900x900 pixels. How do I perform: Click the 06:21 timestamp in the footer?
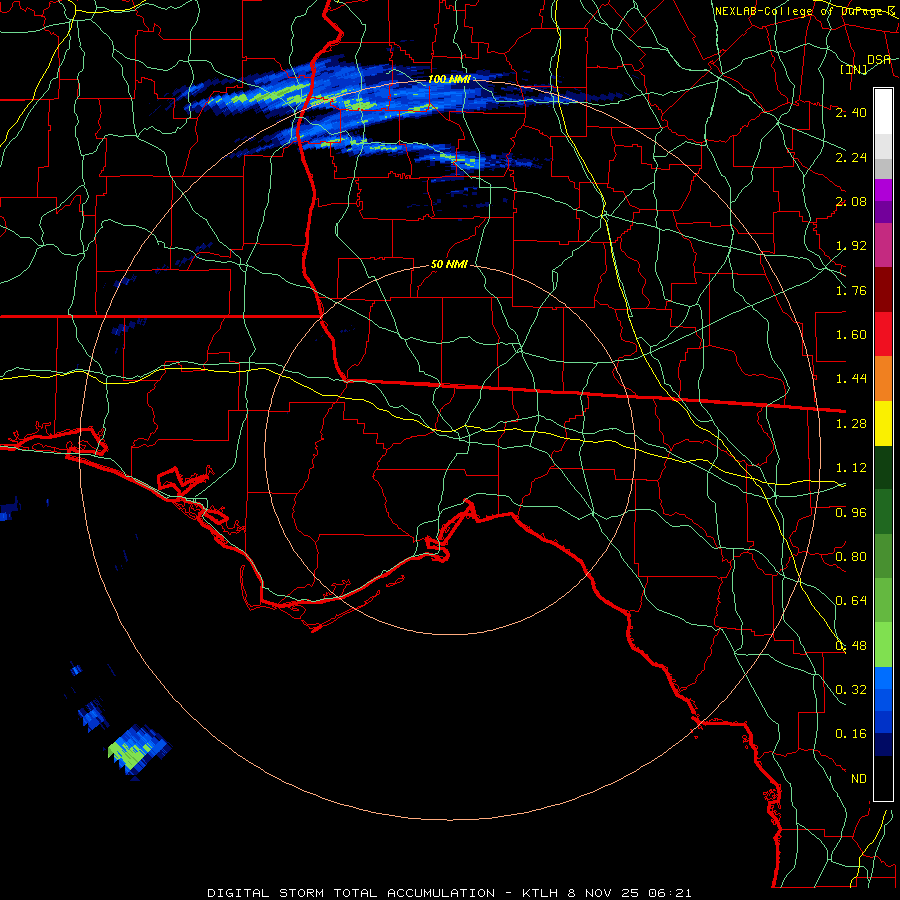pos(670,893)
